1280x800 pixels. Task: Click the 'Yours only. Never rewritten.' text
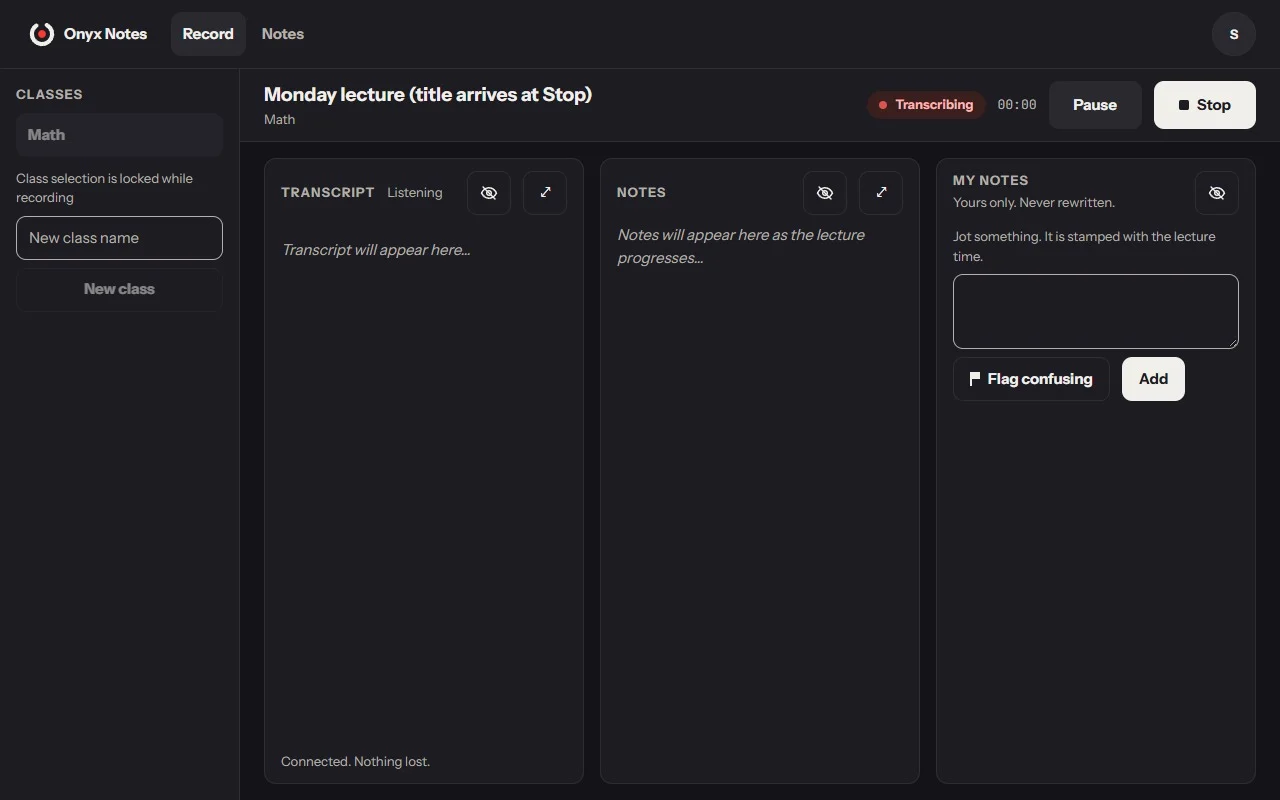tap(1034, 203)
